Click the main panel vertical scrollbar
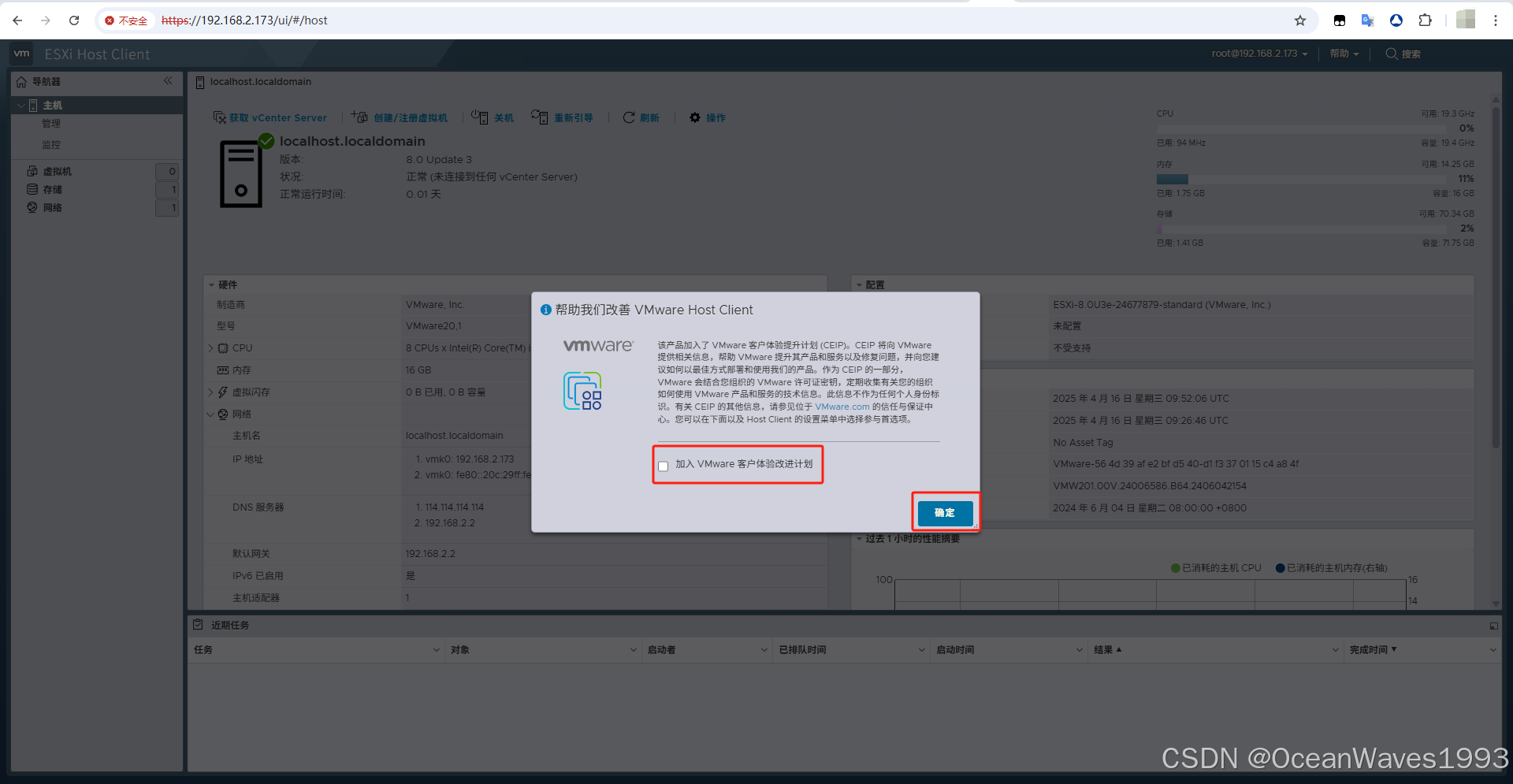The height and width of the screenshot is (784, 1513). tap(1496, 276)
